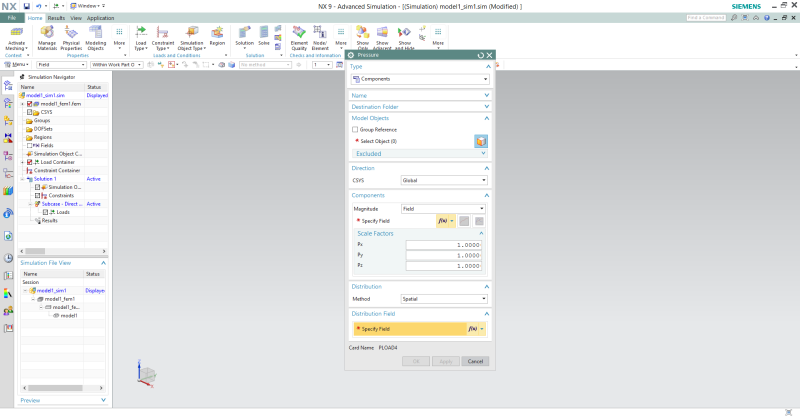Switch to the Home tab
Screen dimensions: 800x417
click(35, 18)
